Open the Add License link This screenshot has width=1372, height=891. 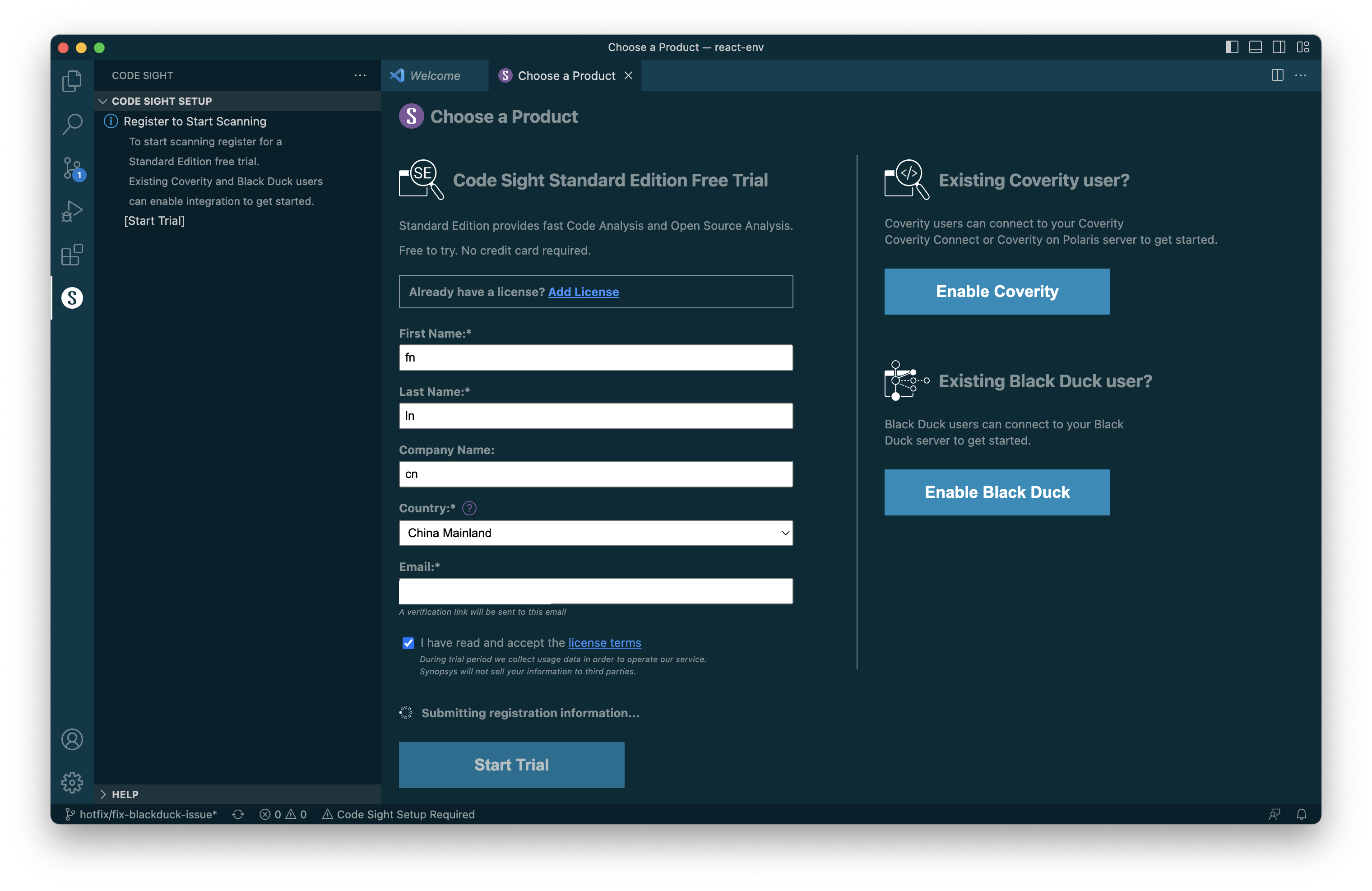(583, 292)
